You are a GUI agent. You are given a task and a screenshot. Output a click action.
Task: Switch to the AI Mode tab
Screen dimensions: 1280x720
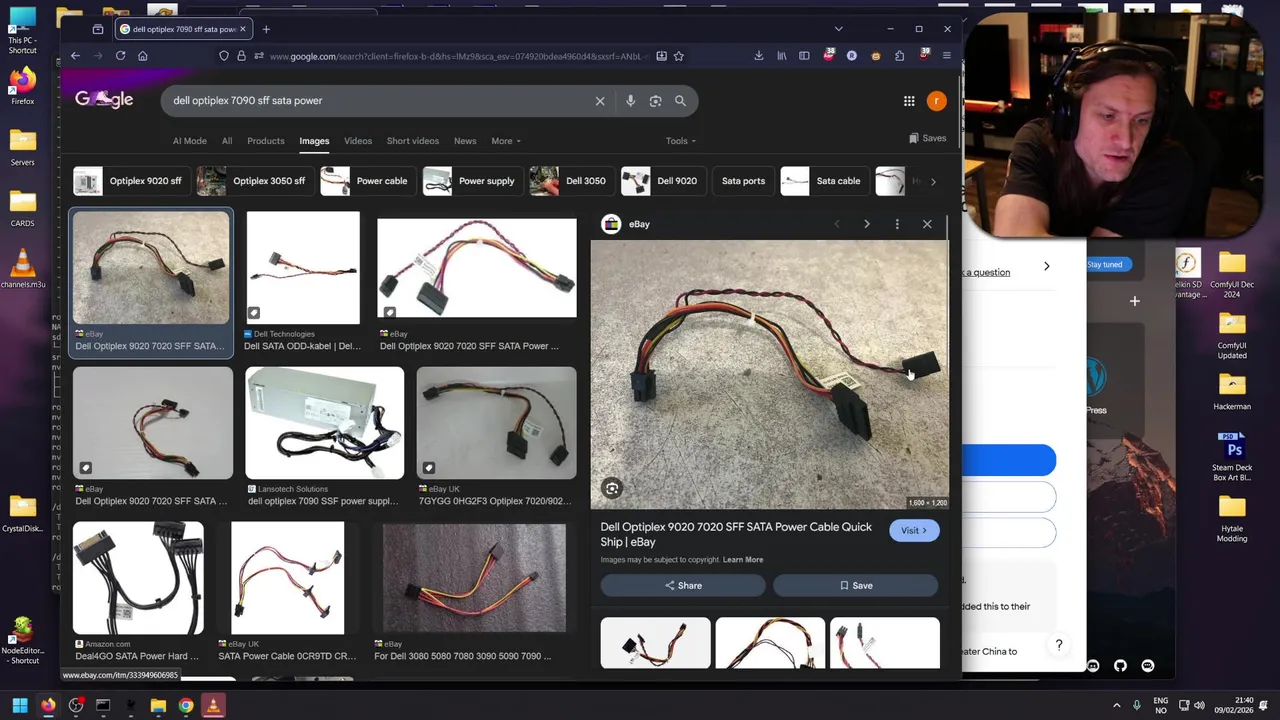[189, 141]
